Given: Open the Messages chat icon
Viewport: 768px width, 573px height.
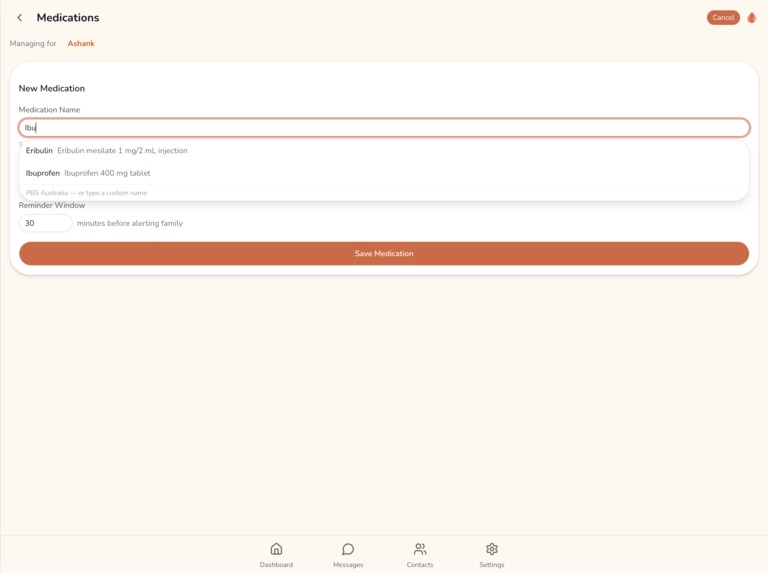Looking at the screenshot, I should [x=348, y=549].
